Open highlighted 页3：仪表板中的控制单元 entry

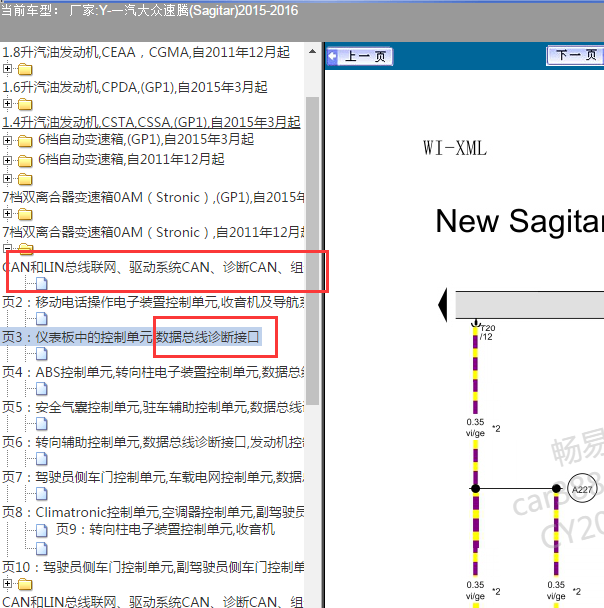[x=131, y=337]
